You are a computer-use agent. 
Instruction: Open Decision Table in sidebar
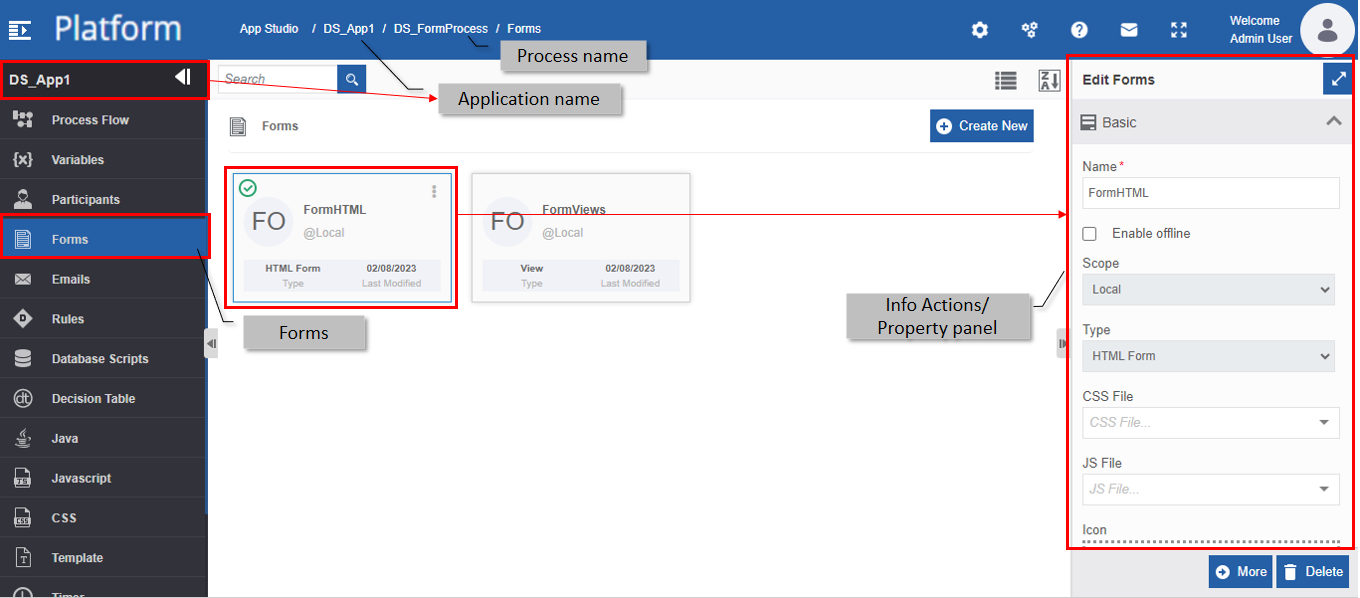(x=104, y=398)
